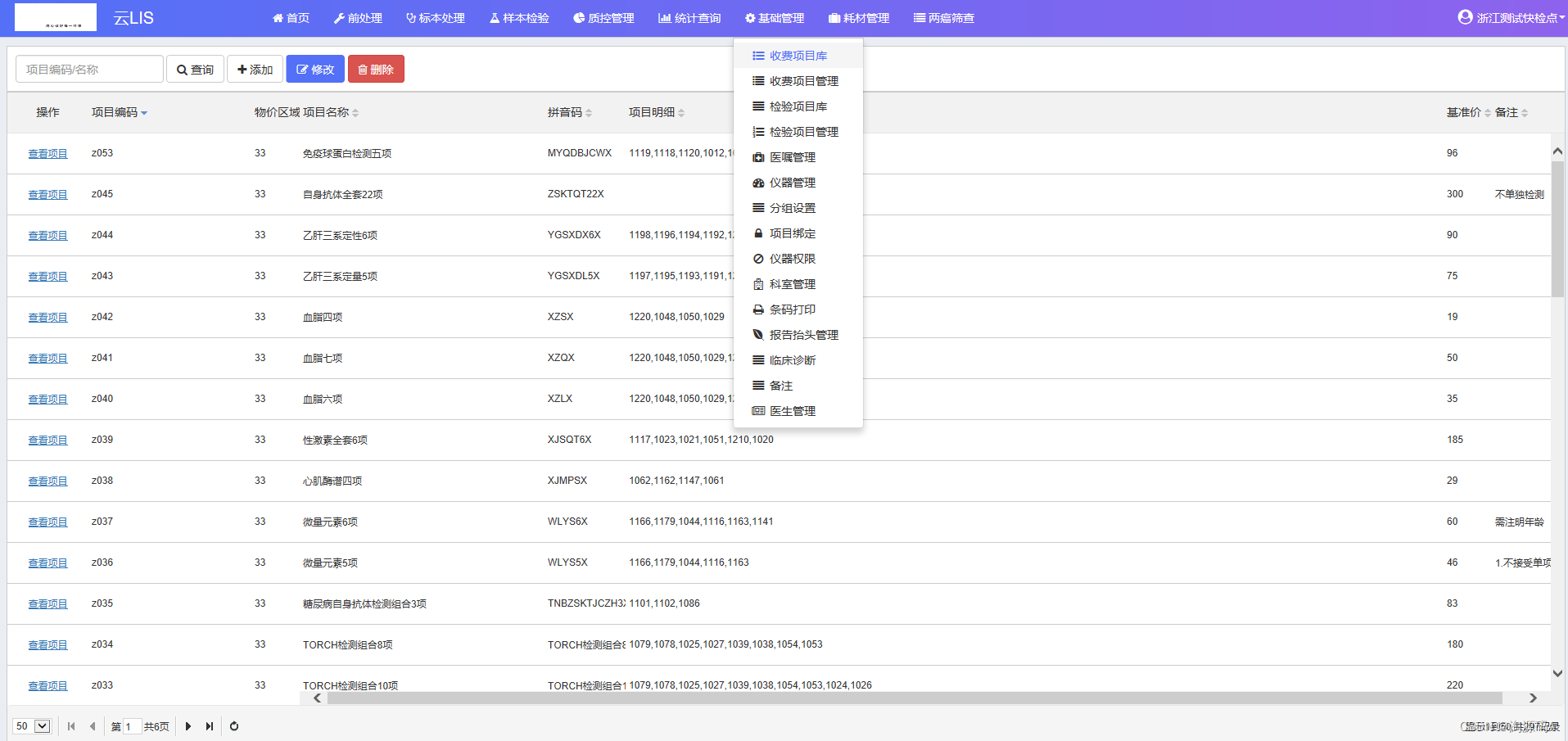Go to previous page icon
Viewport: 1568px width, 741px height.
93,726
